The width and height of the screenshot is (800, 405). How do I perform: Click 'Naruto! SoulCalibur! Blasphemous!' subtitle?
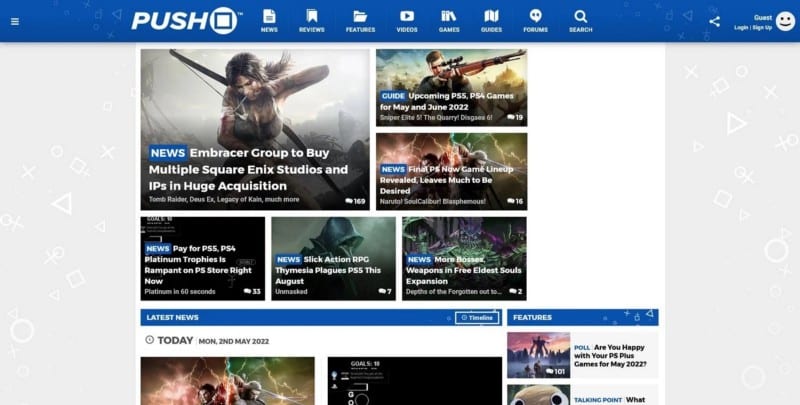click(x=433, y=201)
